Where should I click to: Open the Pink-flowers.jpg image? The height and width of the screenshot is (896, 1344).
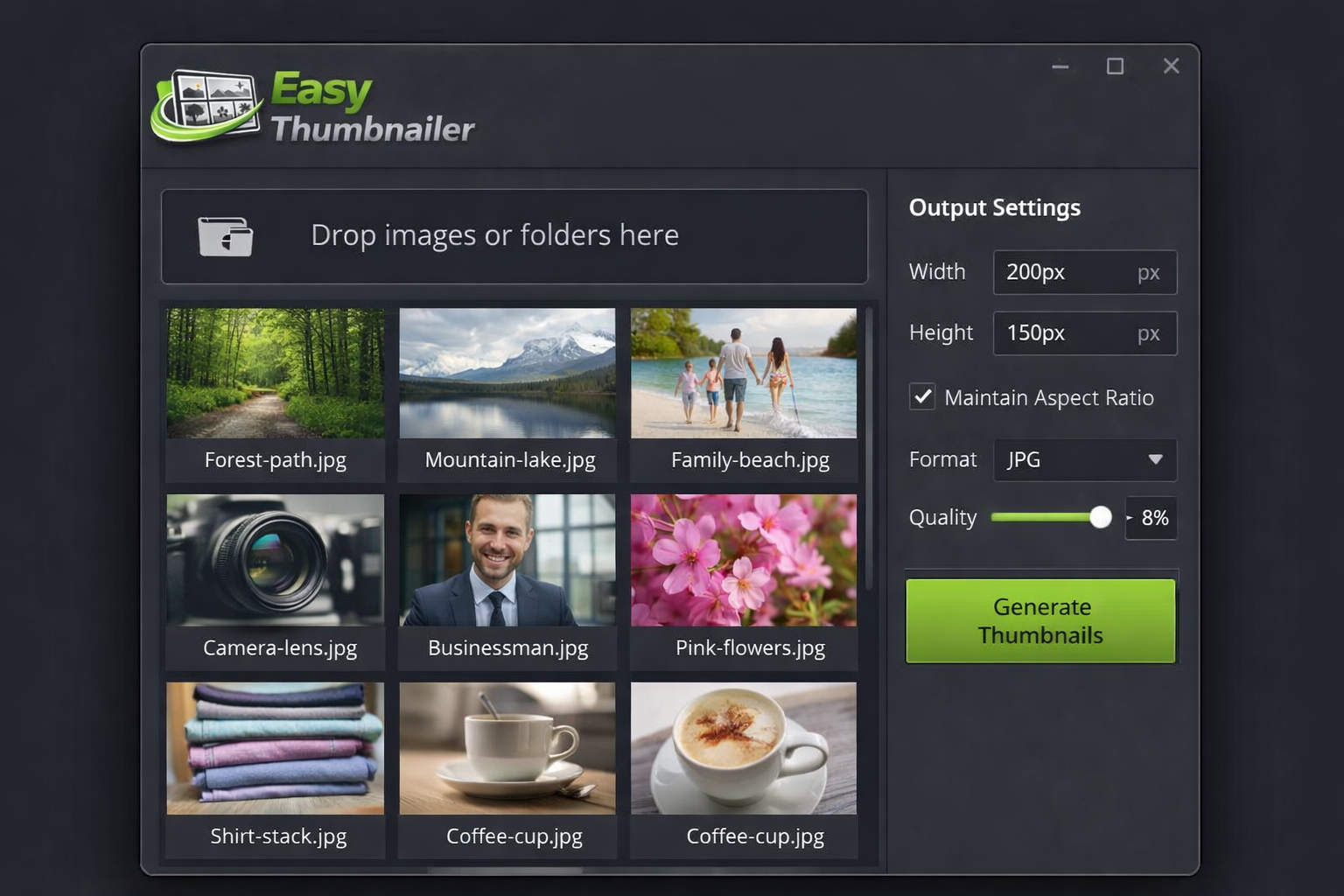coord(743,559)
